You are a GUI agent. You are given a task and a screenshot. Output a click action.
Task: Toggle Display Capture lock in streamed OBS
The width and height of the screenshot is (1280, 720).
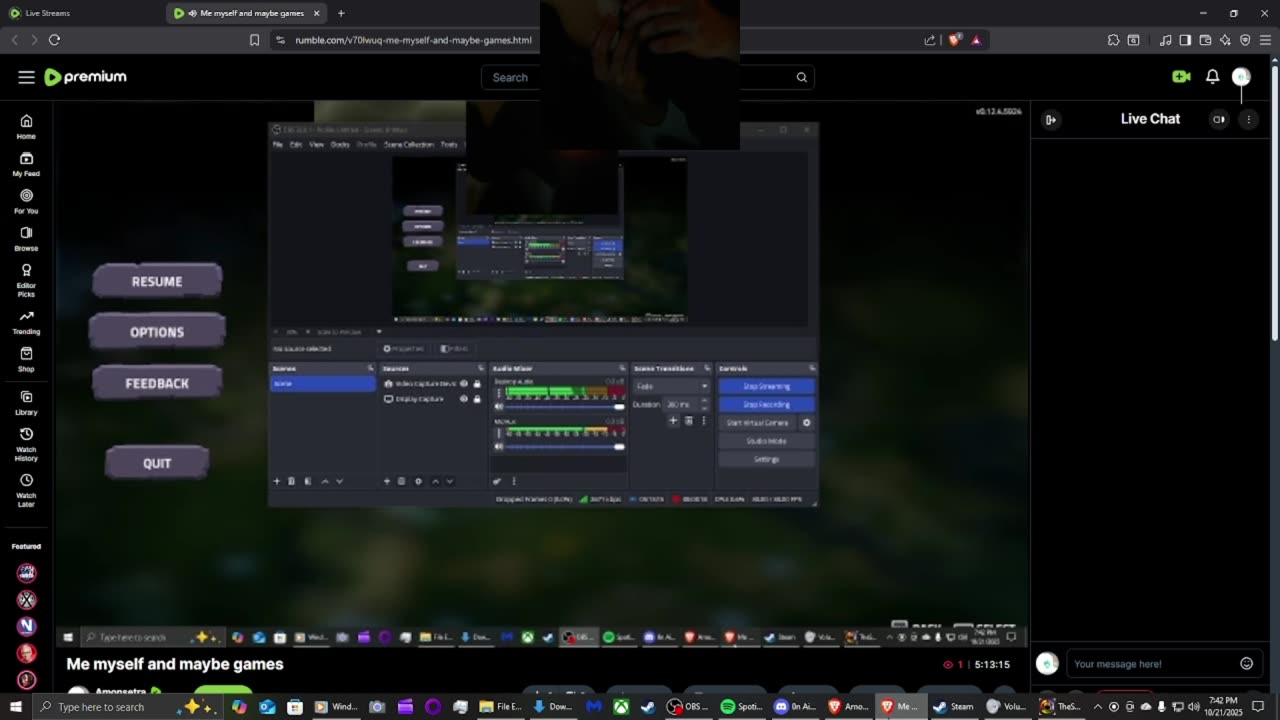click(477, 399)
